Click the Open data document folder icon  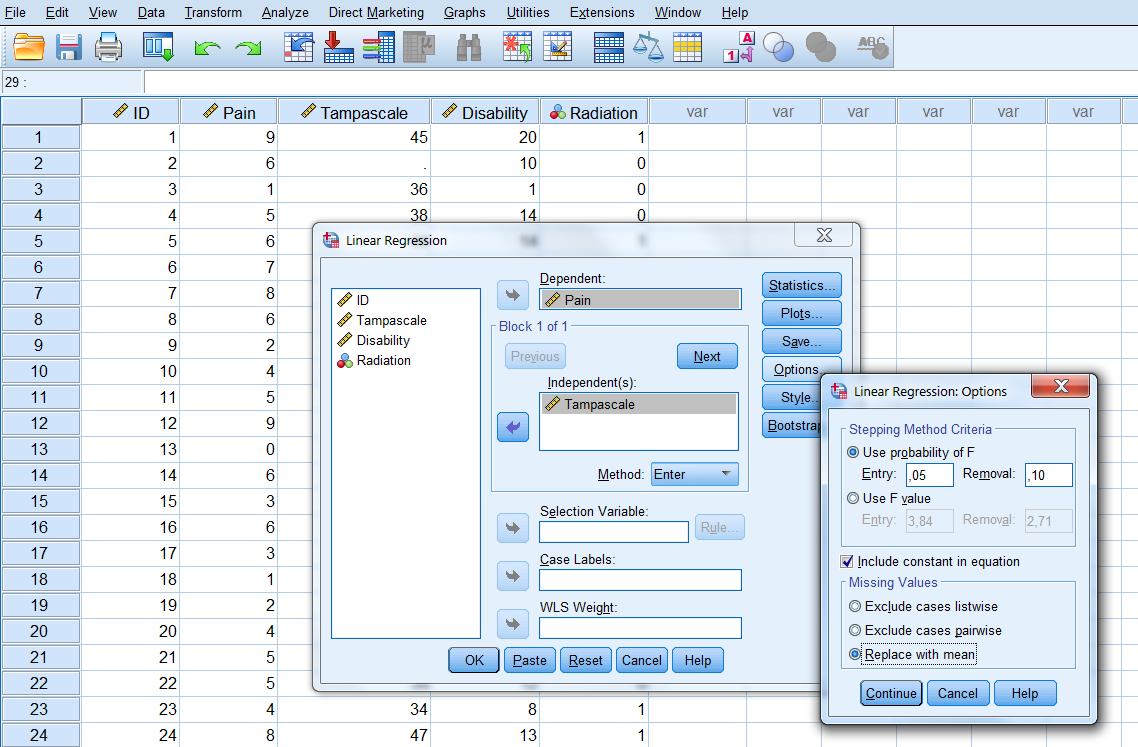[x=29, y=47]
